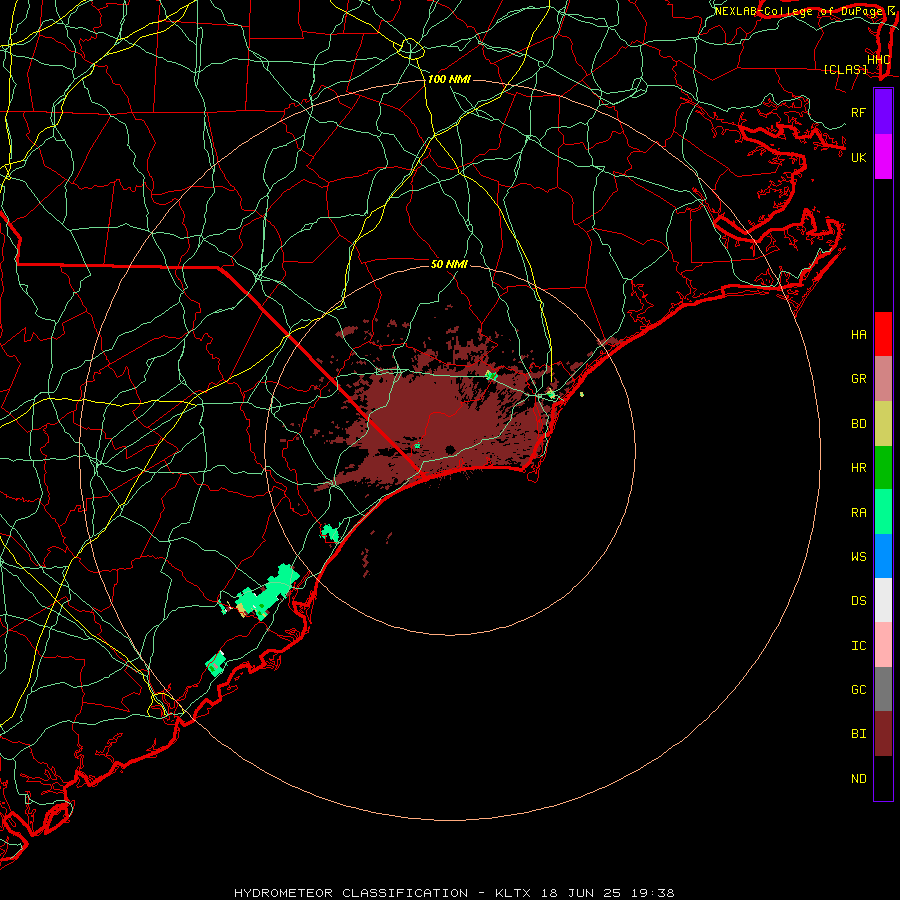This screenshot has width=900, height=900.
Task: Click the GR legend label
Action: pyautogui.click(x=858, y=379)
